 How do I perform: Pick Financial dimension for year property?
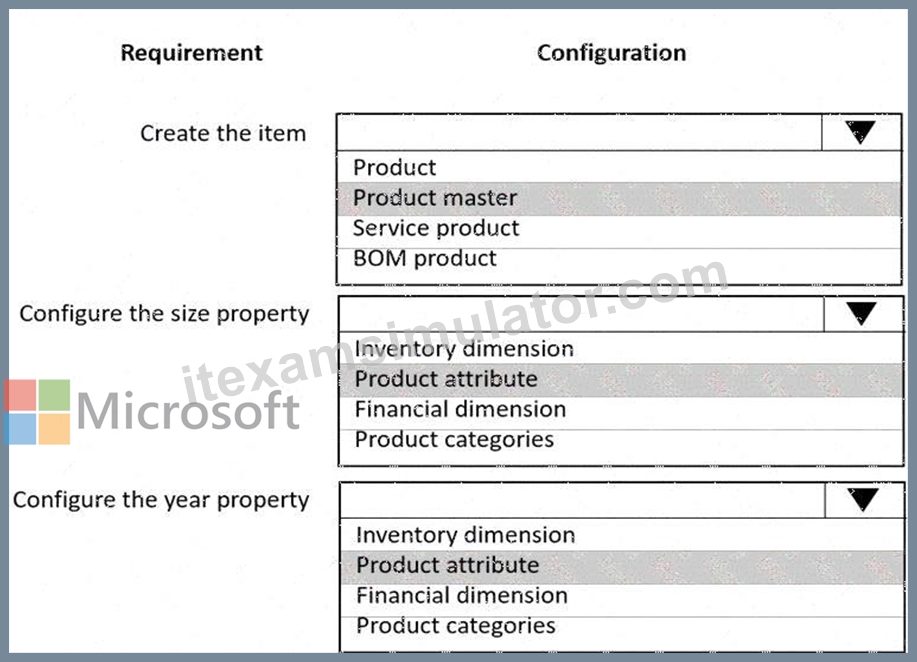[622, 596]
